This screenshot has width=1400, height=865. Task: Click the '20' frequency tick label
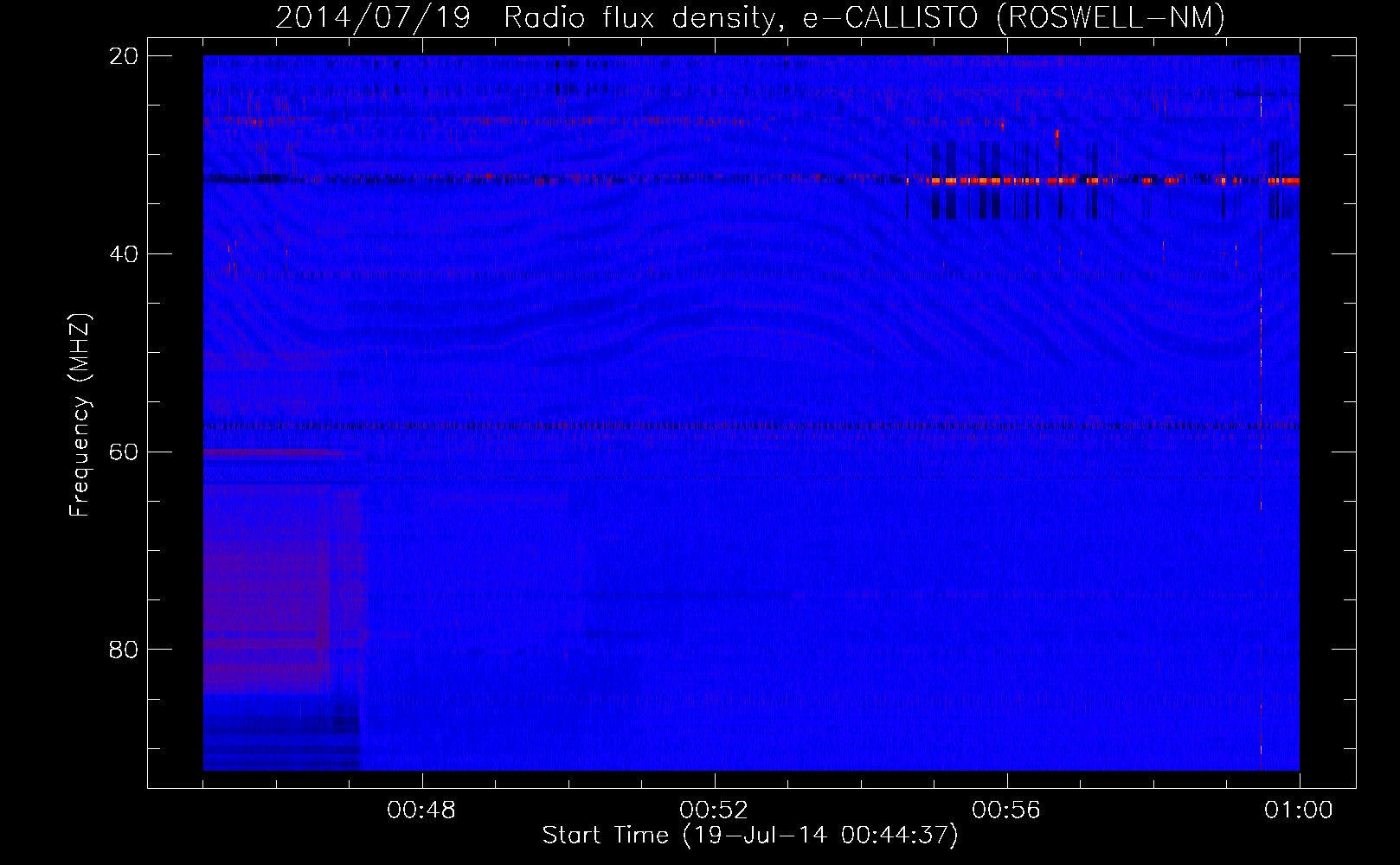[124, 56]
